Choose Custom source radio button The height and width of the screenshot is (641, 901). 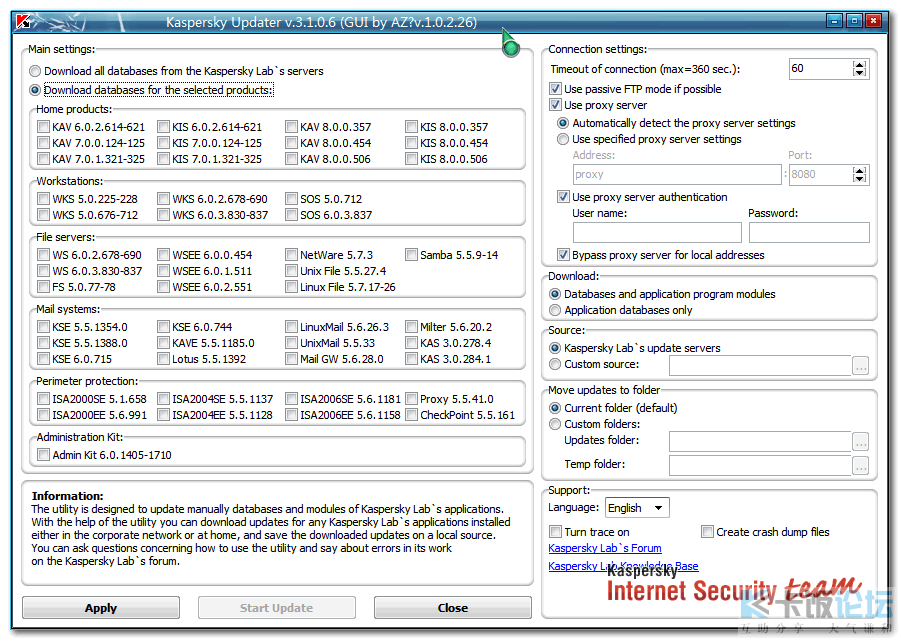point(555,364)
